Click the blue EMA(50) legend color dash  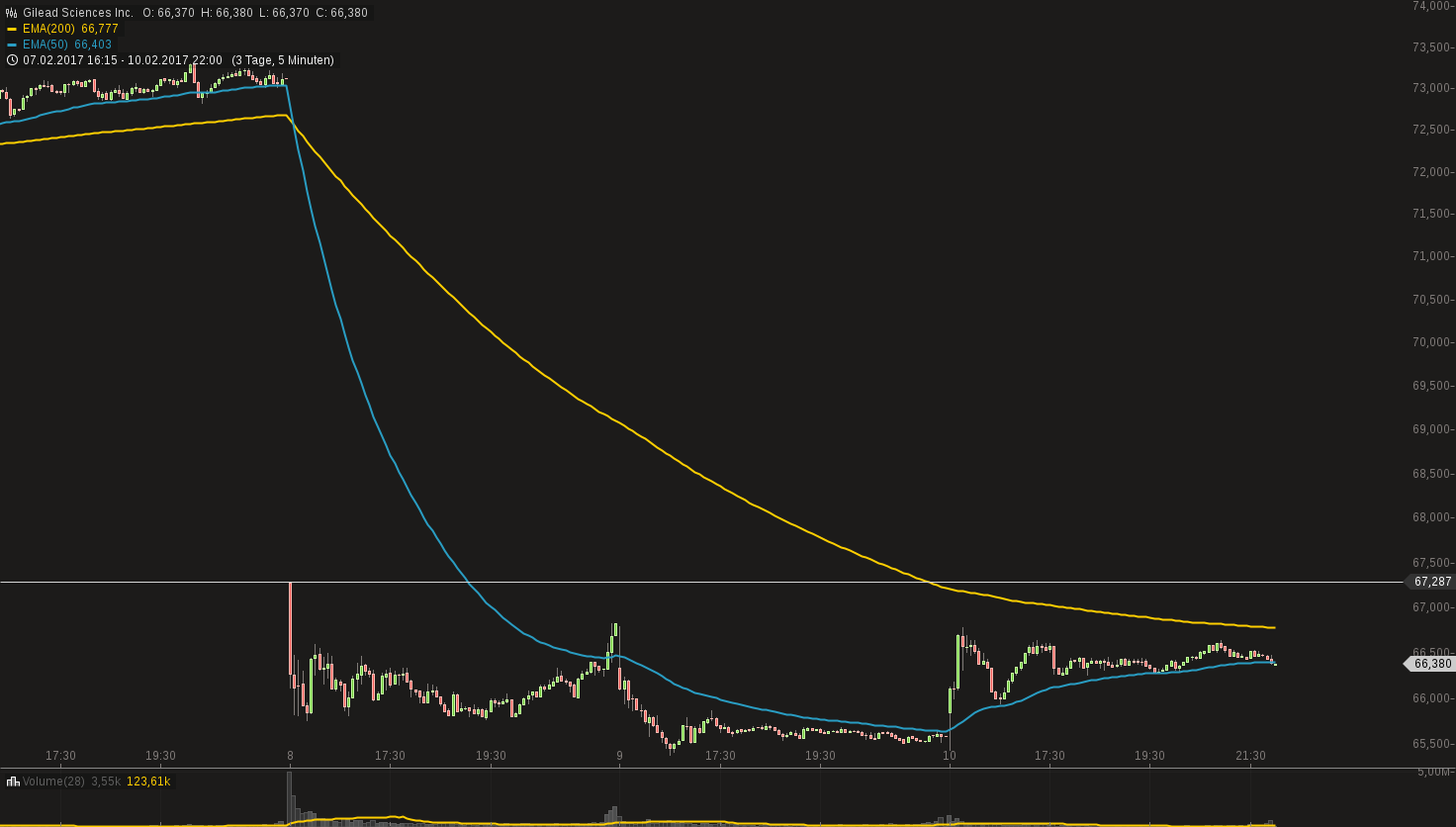point(12,45)
